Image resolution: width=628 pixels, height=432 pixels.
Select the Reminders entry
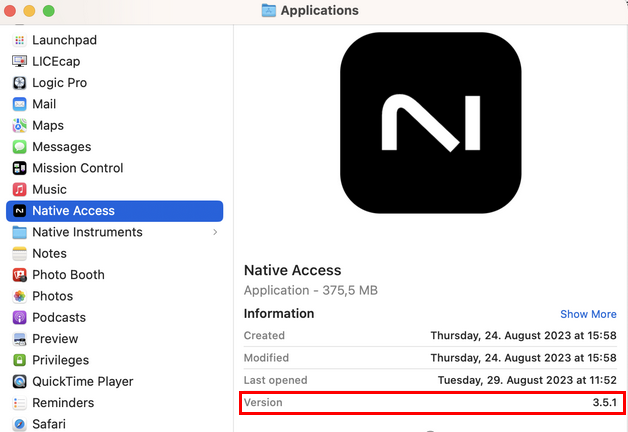click(x=115, y=403)
